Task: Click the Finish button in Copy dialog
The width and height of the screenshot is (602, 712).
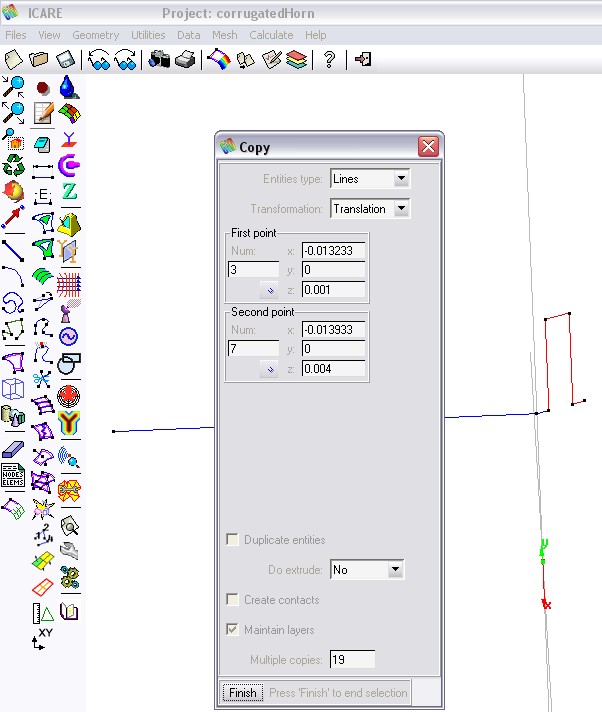Action: (x=243, y=693)
